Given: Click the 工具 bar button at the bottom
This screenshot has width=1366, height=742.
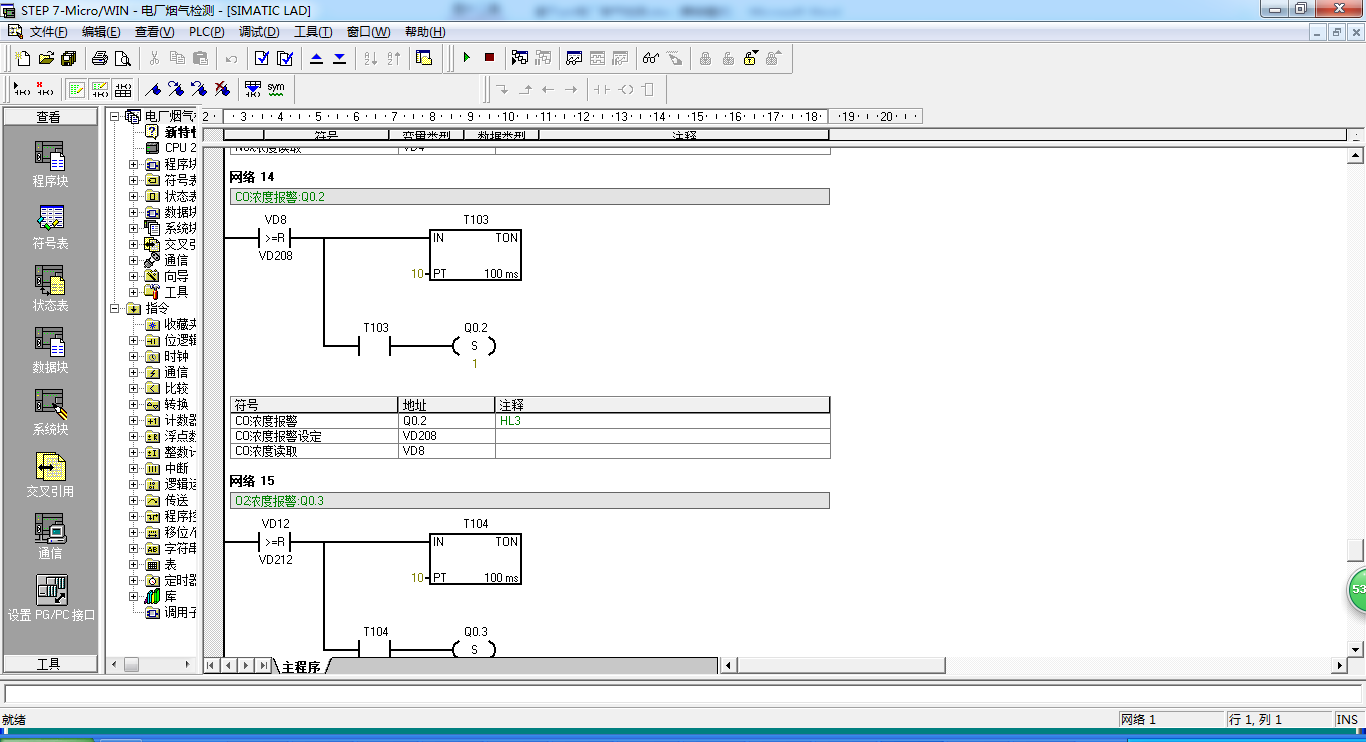Looking at the screenshot, I should (x=50, y=664).
